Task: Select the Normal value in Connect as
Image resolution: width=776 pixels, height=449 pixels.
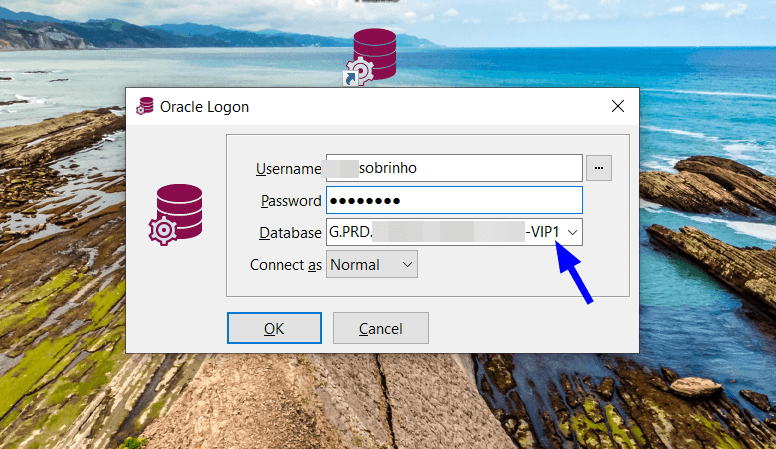Action: pos(356,264)
